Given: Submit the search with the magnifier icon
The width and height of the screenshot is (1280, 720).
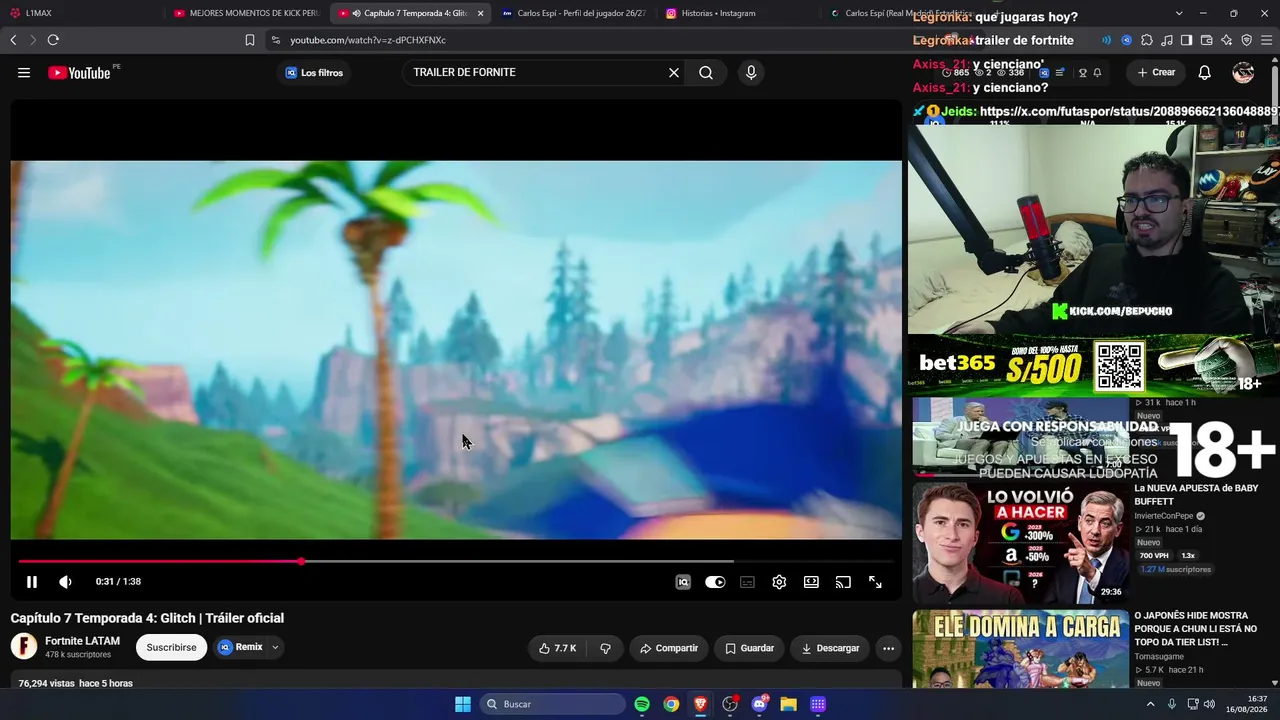Looking at the screenshot, I should point(706,72).
